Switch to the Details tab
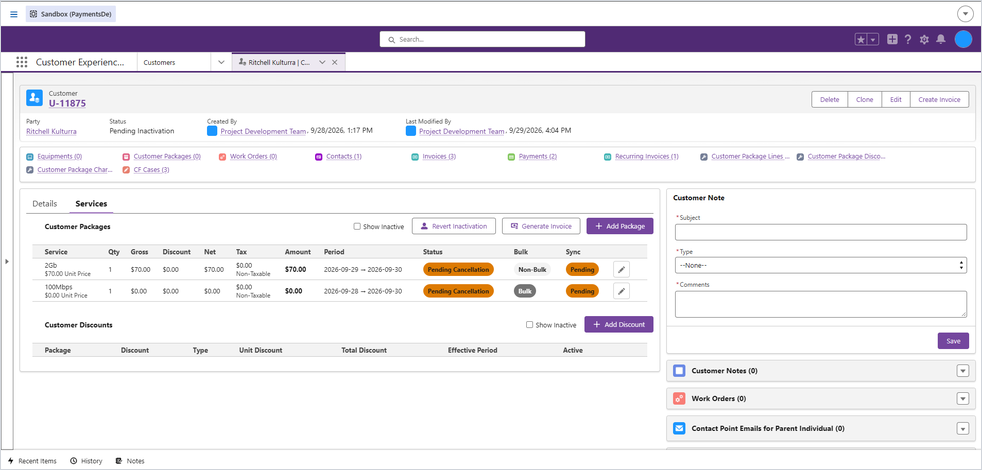 [x=44, y=204]
